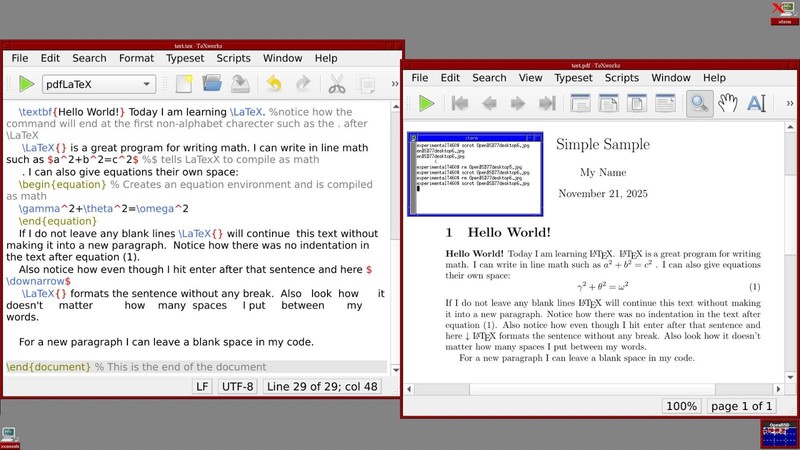Open Search menu in editor window
This screenshot has height=450, width=800.
pos(89,58)
